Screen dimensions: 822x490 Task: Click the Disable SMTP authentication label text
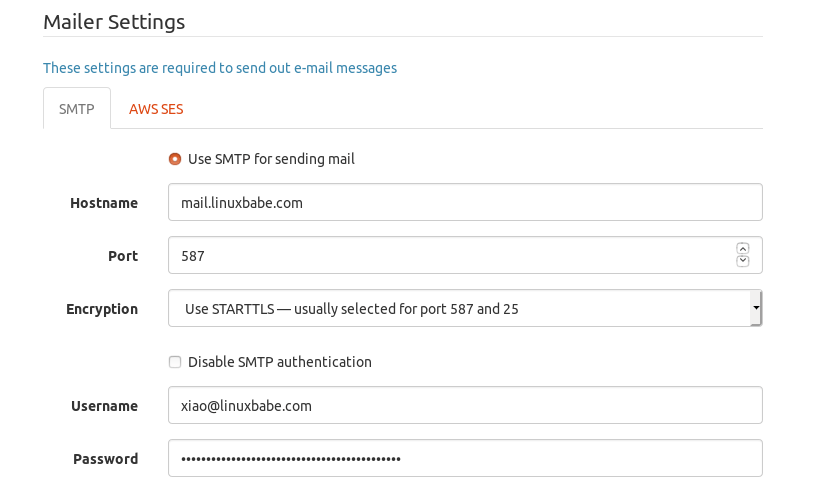[279, 362]
